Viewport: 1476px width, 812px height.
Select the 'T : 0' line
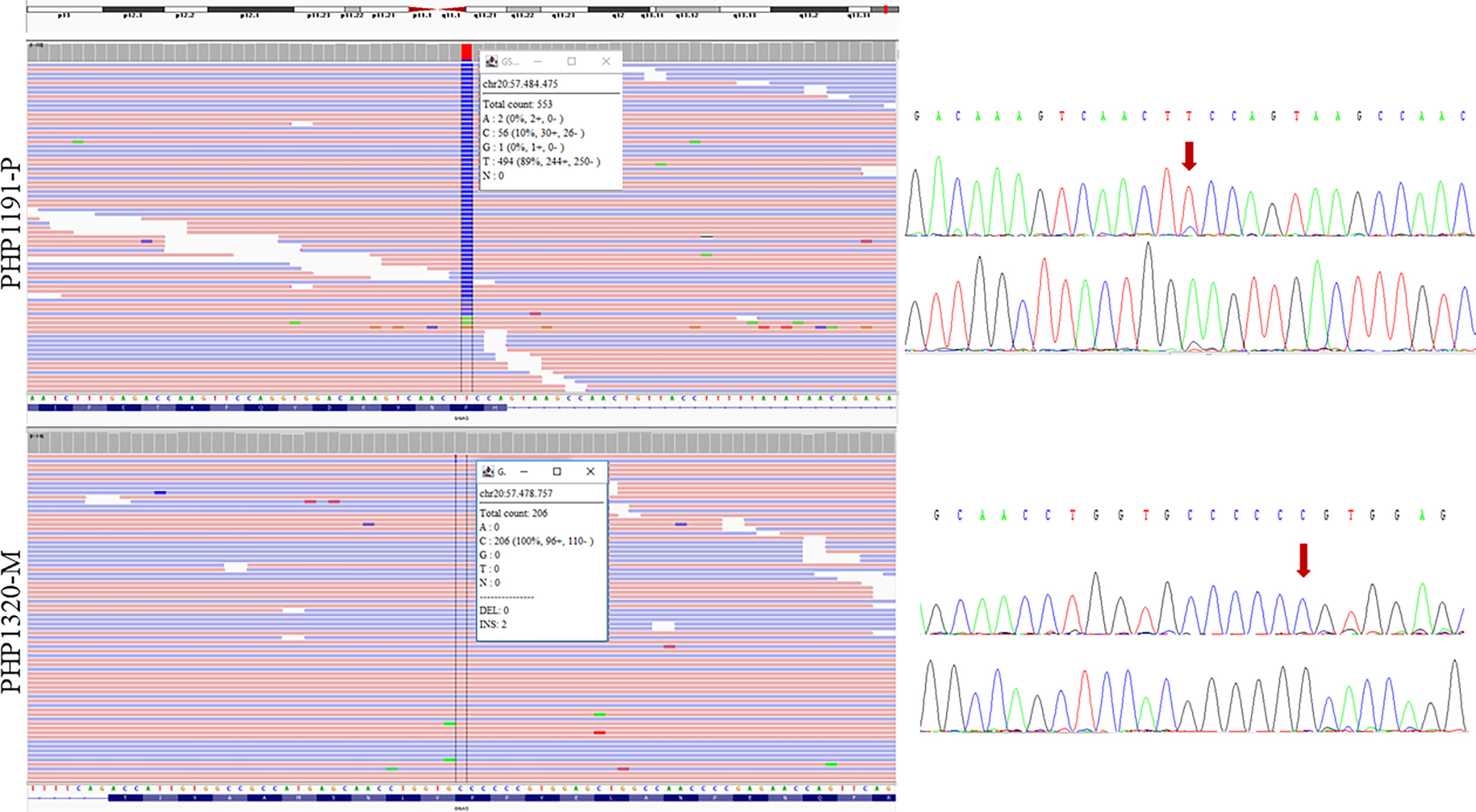489,569
